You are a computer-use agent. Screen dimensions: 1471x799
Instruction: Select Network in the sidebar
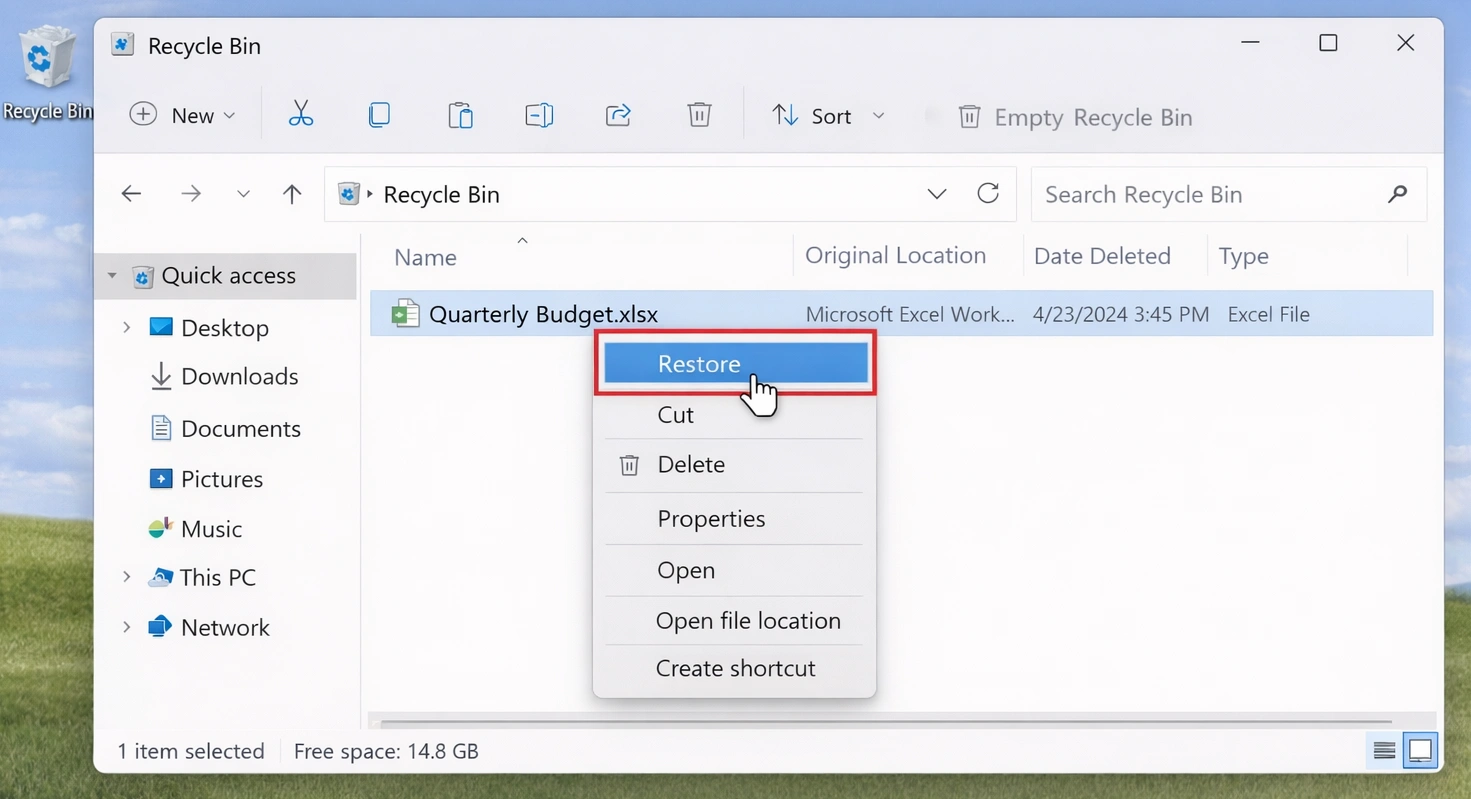point(225,627)
